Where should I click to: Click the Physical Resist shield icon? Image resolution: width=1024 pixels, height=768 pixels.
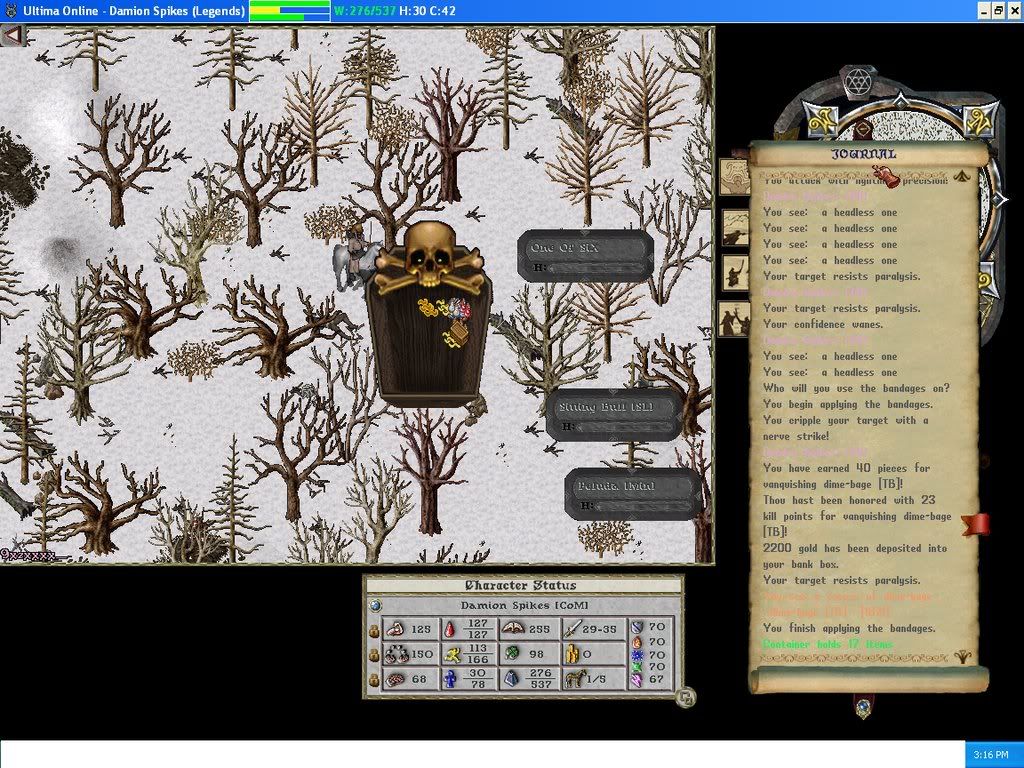[x=637, y=627]
